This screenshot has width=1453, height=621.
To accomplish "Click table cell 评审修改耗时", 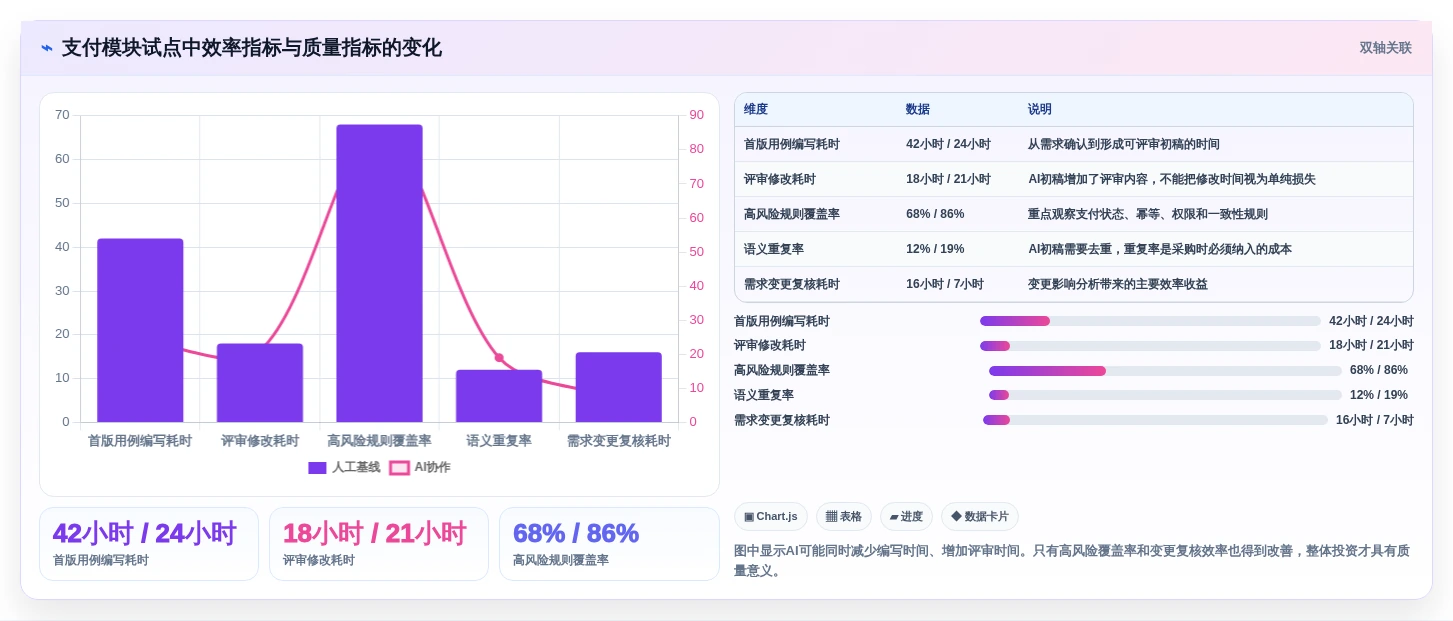I will click(780, 179).
